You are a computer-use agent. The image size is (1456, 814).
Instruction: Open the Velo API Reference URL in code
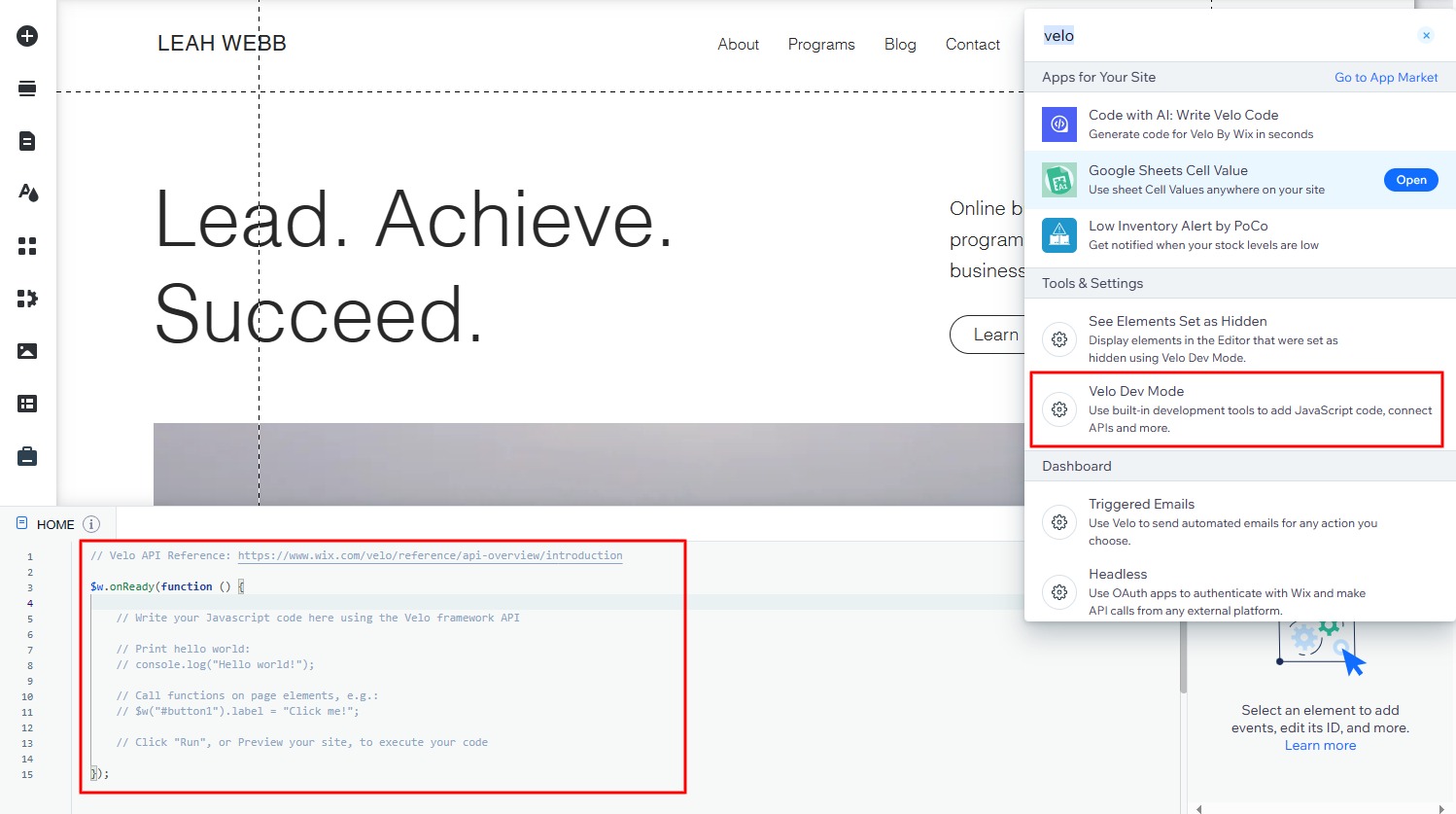(430, 556)
